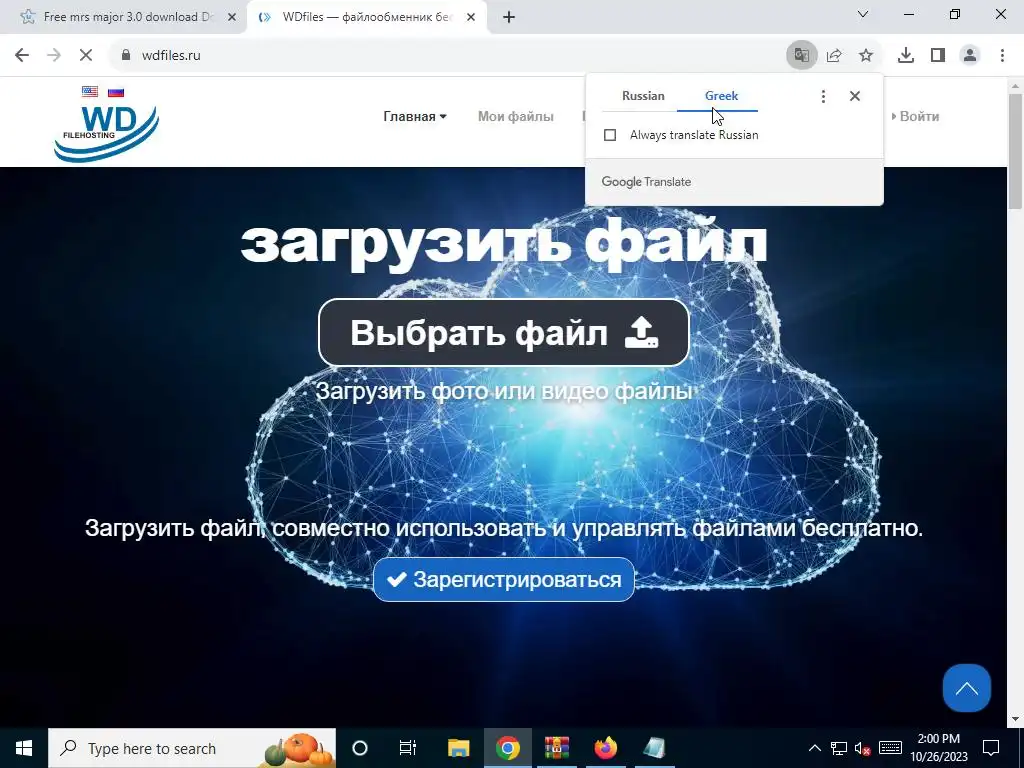Click the site lock icon in address bar
The height and width of the screenshot is (768, 1024).
126,56
